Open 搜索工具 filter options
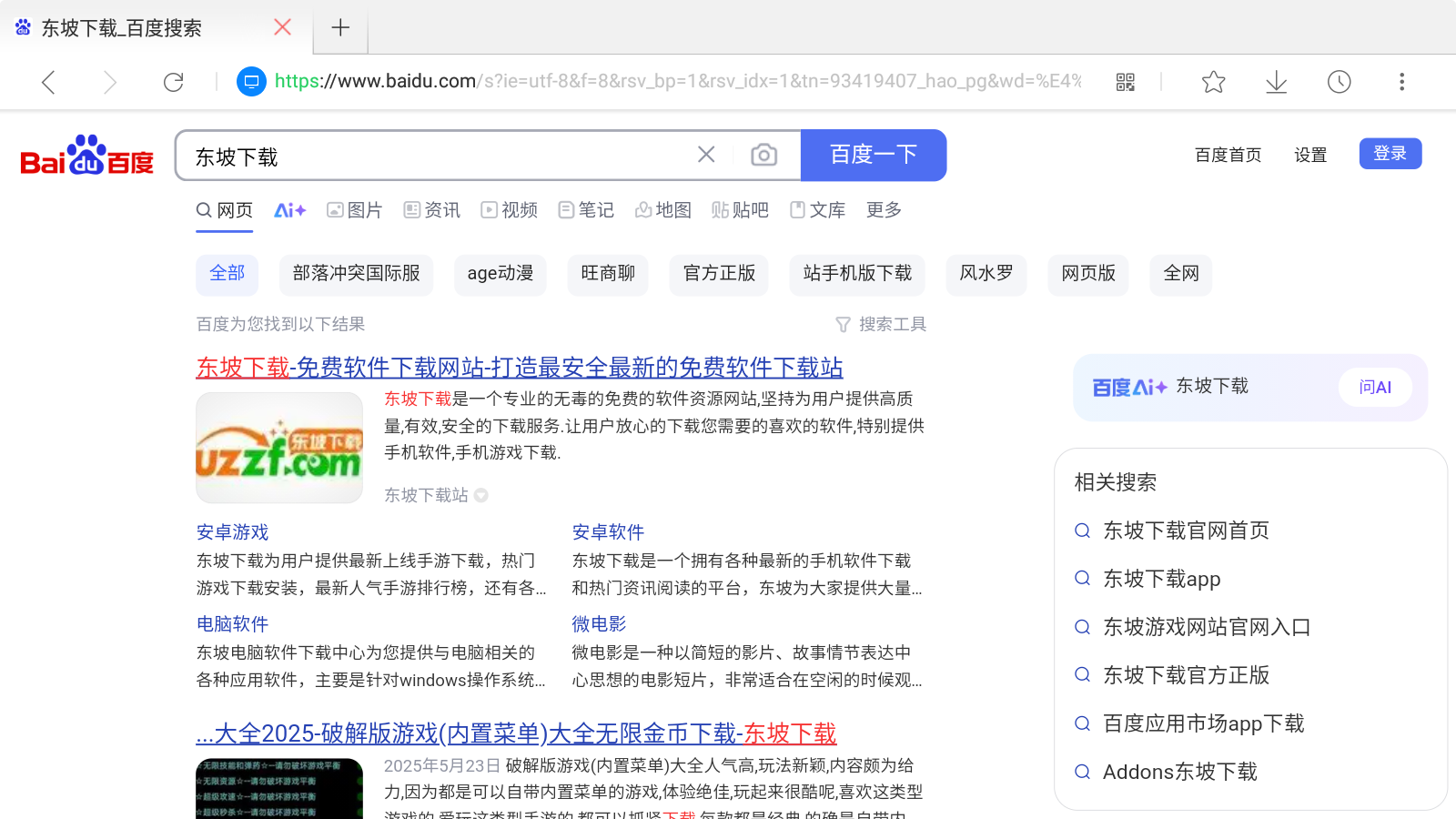This screenshot has height=819, width=1456. click(x=881, y=325)
